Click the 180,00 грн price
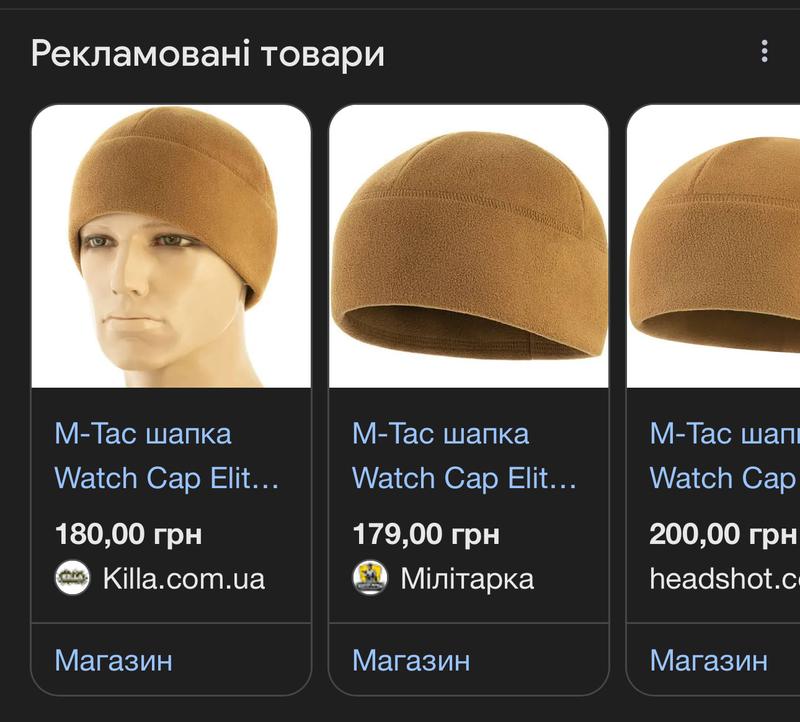 click(129, 534)
